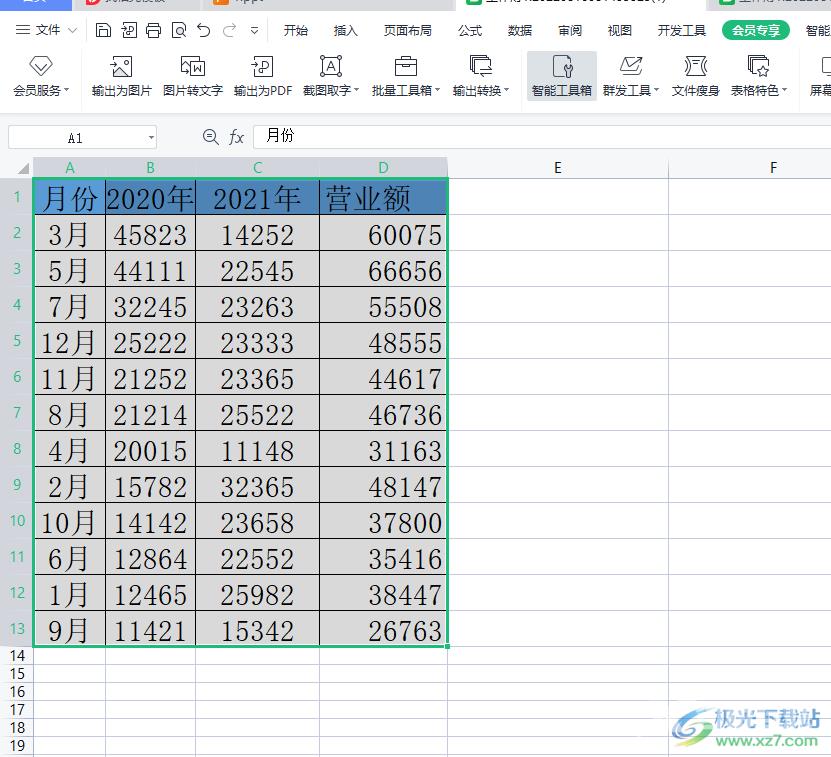The width and height of the screenshot is (831, 757).
Task: Click cell with value 23365
Action: 258,377
